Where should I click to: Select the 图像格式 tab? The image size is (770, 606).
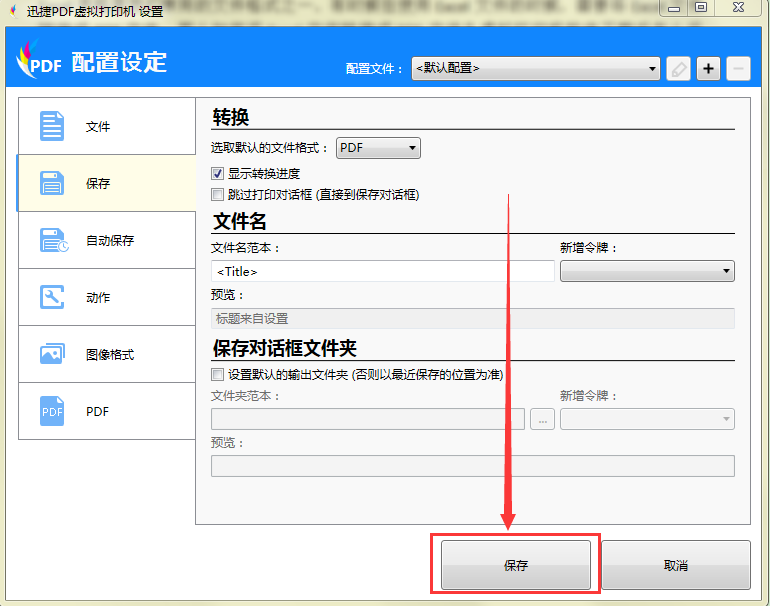tap(107, 354)
